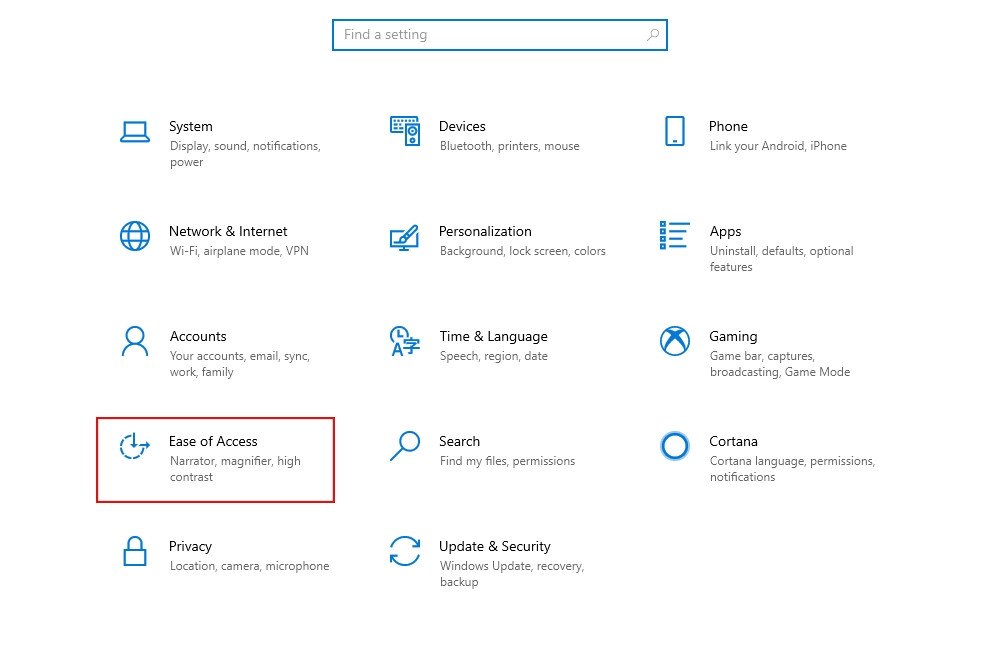Click the Search magnifier category icon
This screenshot has height=648, width=993.
click(x=405, y=447)
